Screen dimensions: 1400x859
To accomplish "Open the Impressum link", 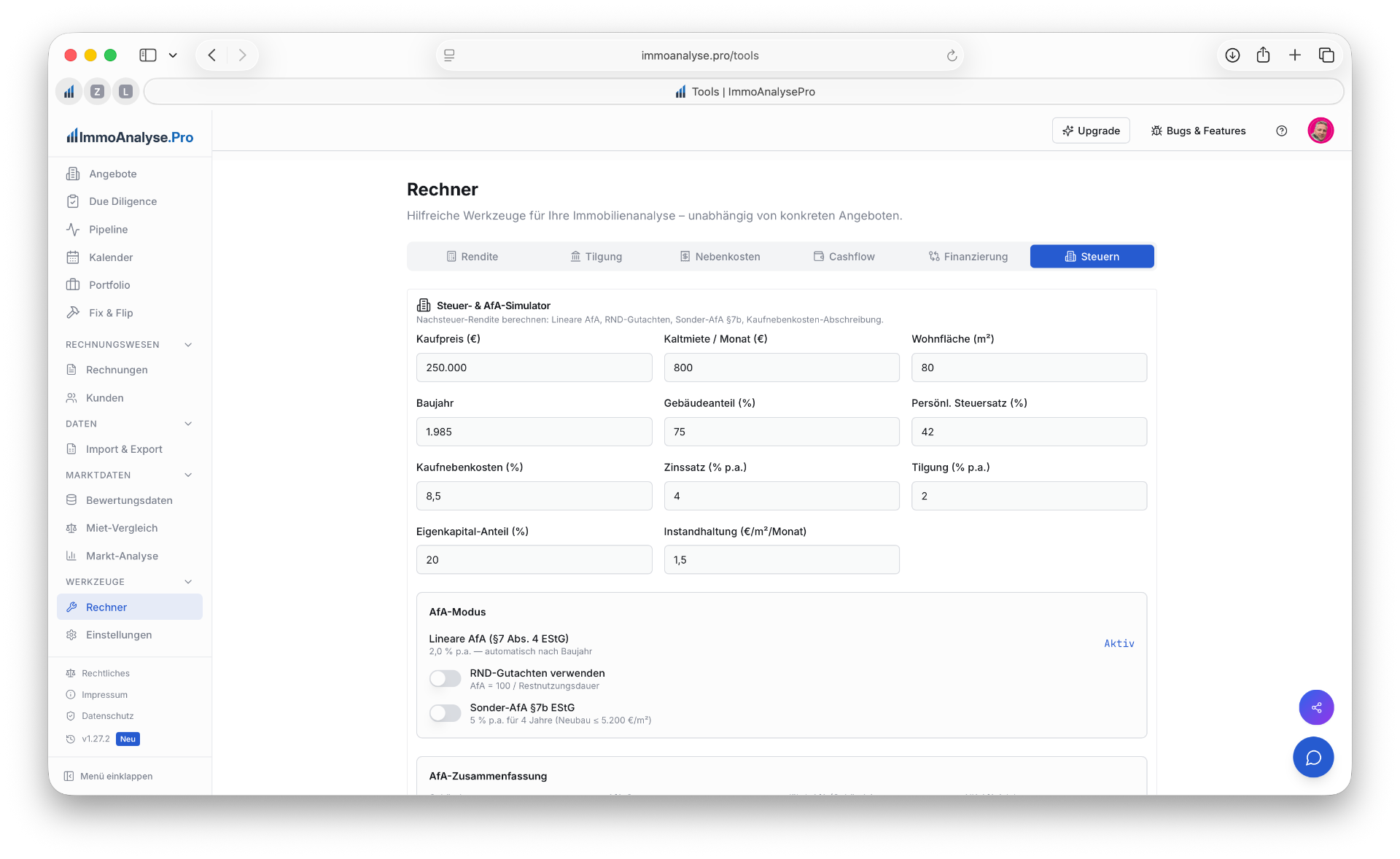I will (x=104, y=695).
